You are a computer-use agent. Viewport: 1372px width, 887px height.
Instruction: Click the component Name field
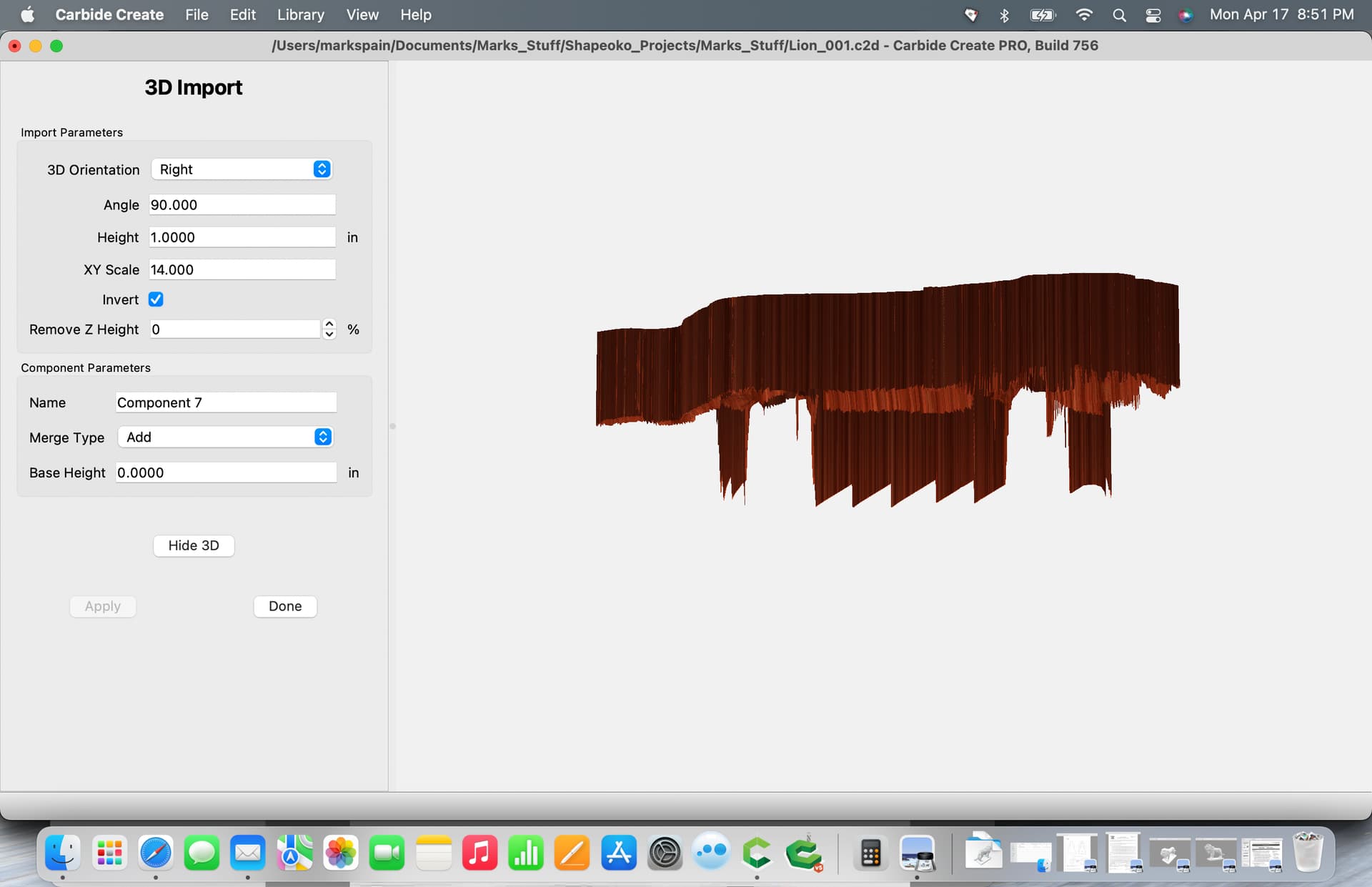(226, 402)
